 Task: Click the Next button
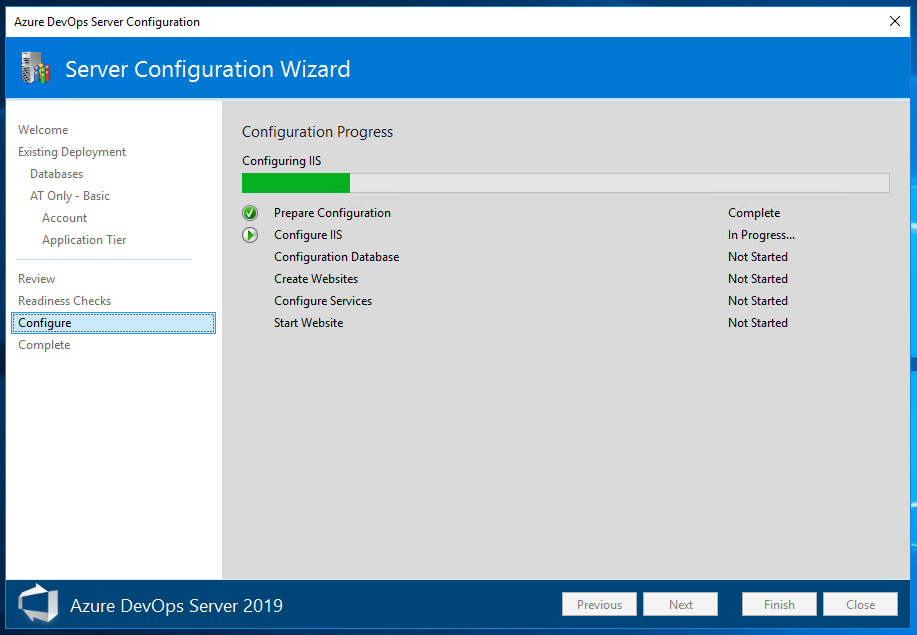coord(681,604)
